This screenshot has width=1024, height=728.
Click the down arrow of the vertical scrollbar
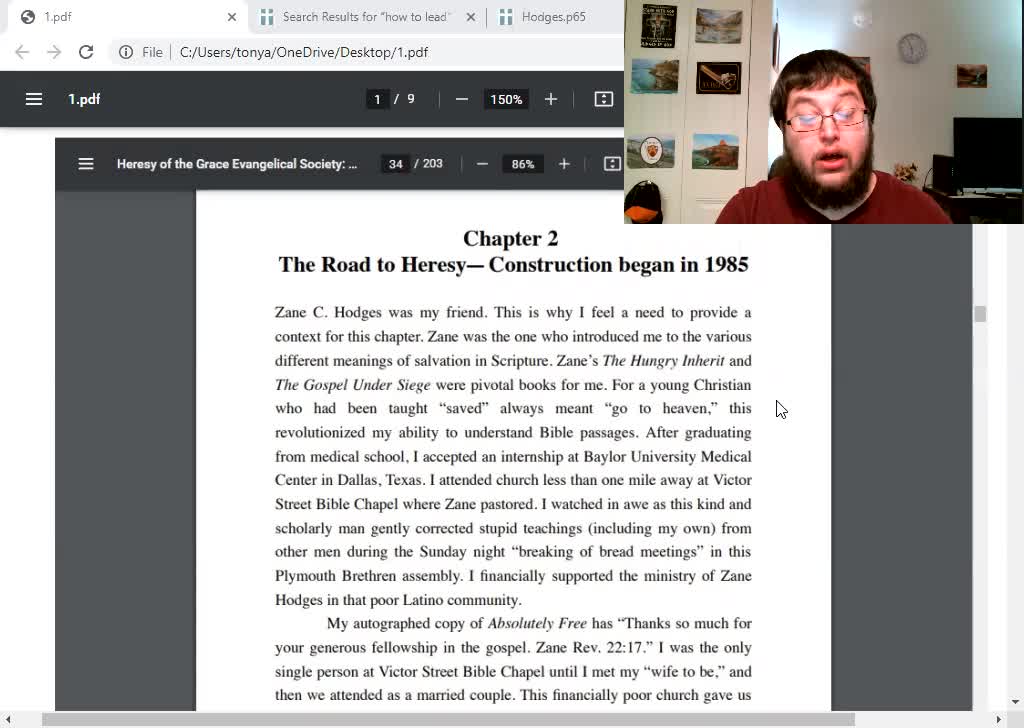click(1016, 703)
